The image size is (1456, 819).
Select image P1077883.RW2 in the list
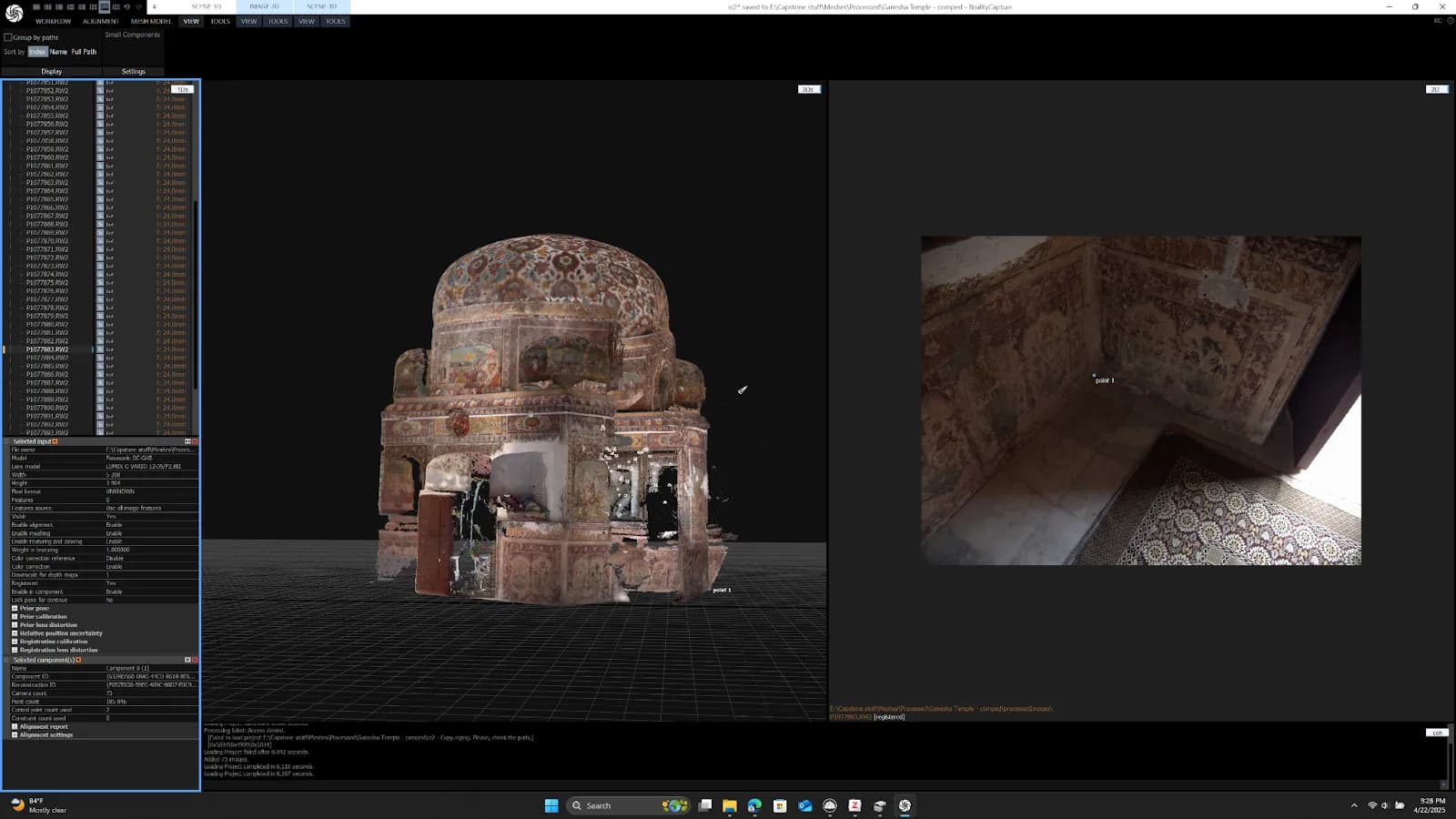click(47, 349)
